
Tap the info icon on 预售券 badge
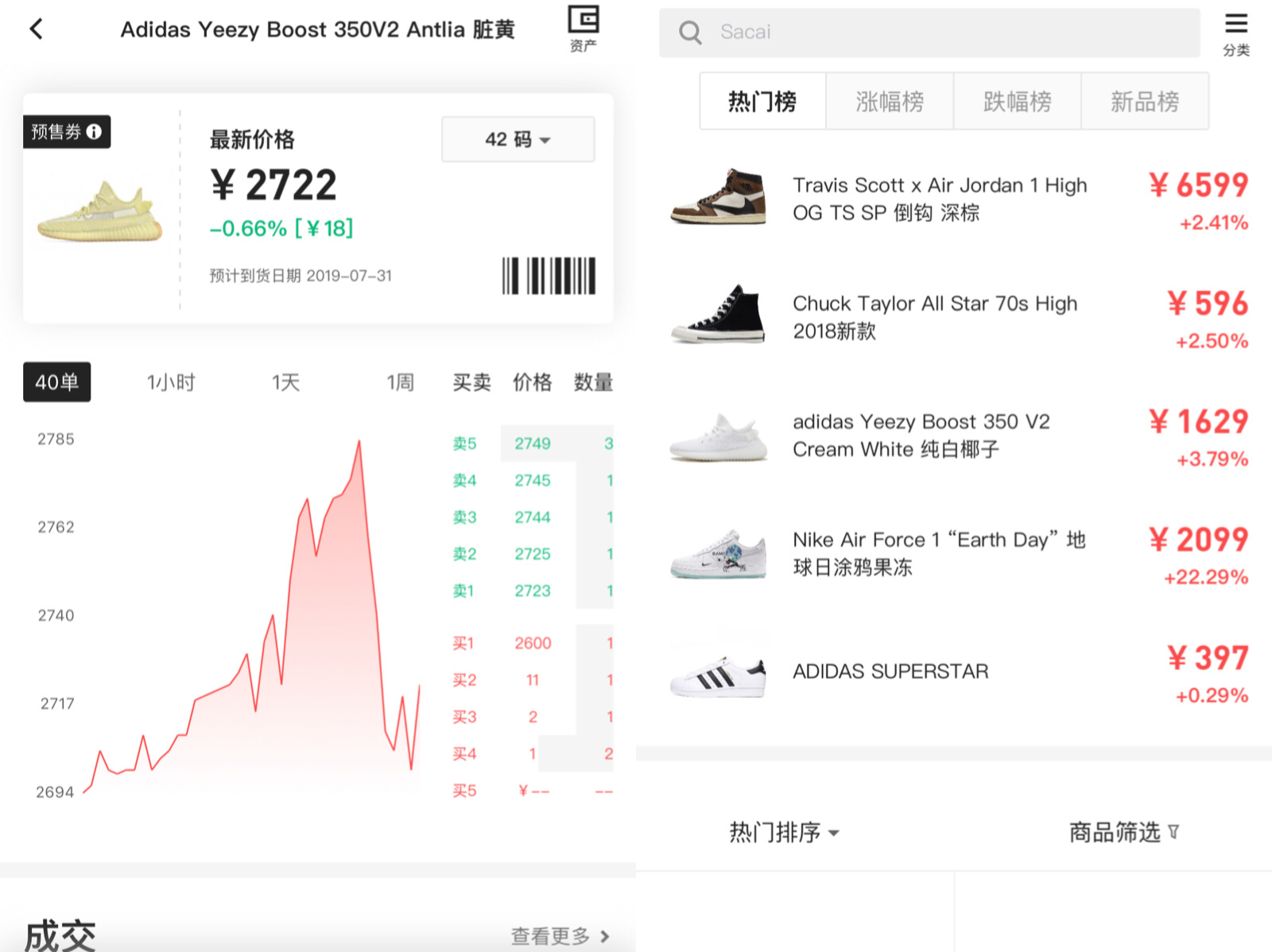[x=94, y=132]
